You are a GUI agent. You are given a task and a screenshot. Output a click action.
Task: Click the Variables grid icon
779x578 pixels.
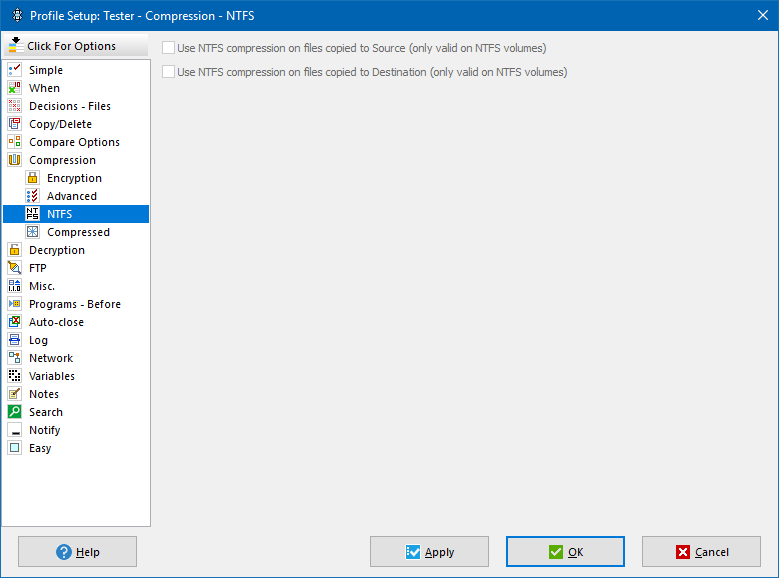(14, 376)
